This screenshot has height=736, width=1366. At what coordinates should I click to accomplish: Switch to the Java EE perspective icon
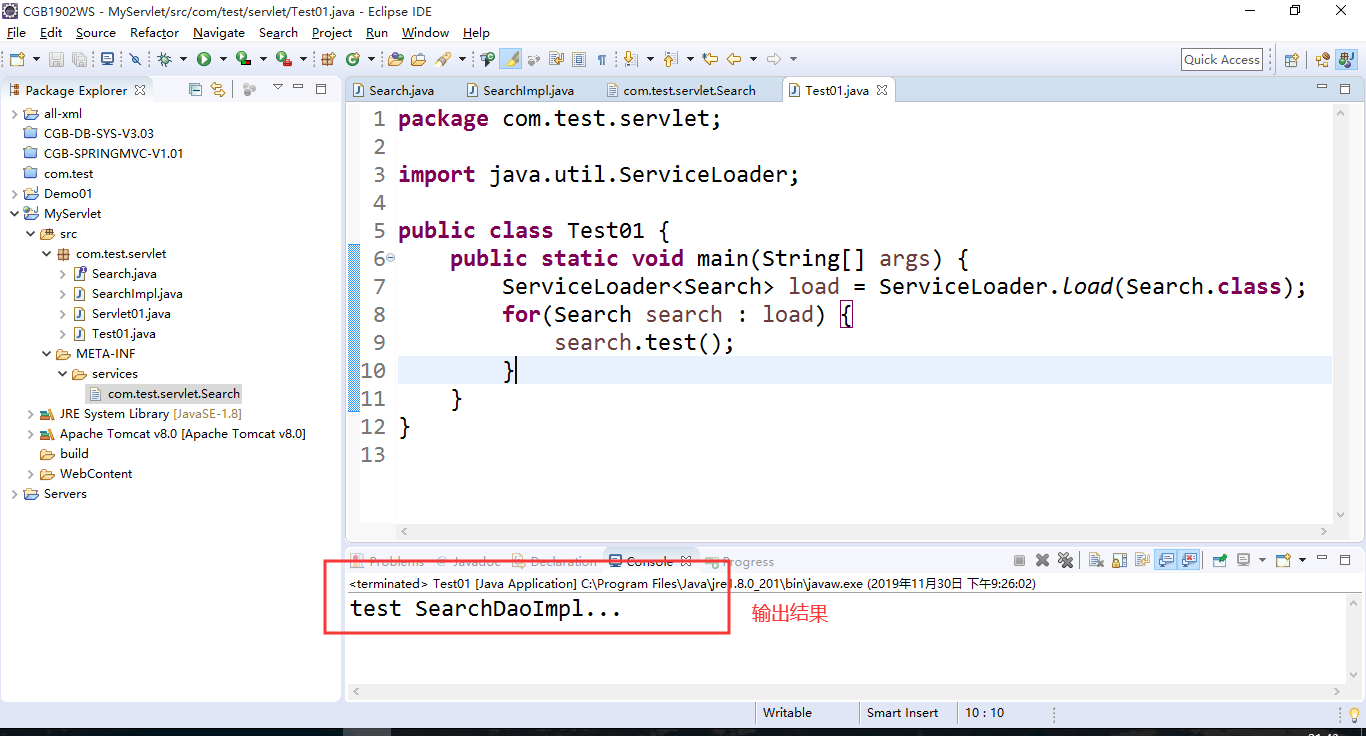(1322, 59)
